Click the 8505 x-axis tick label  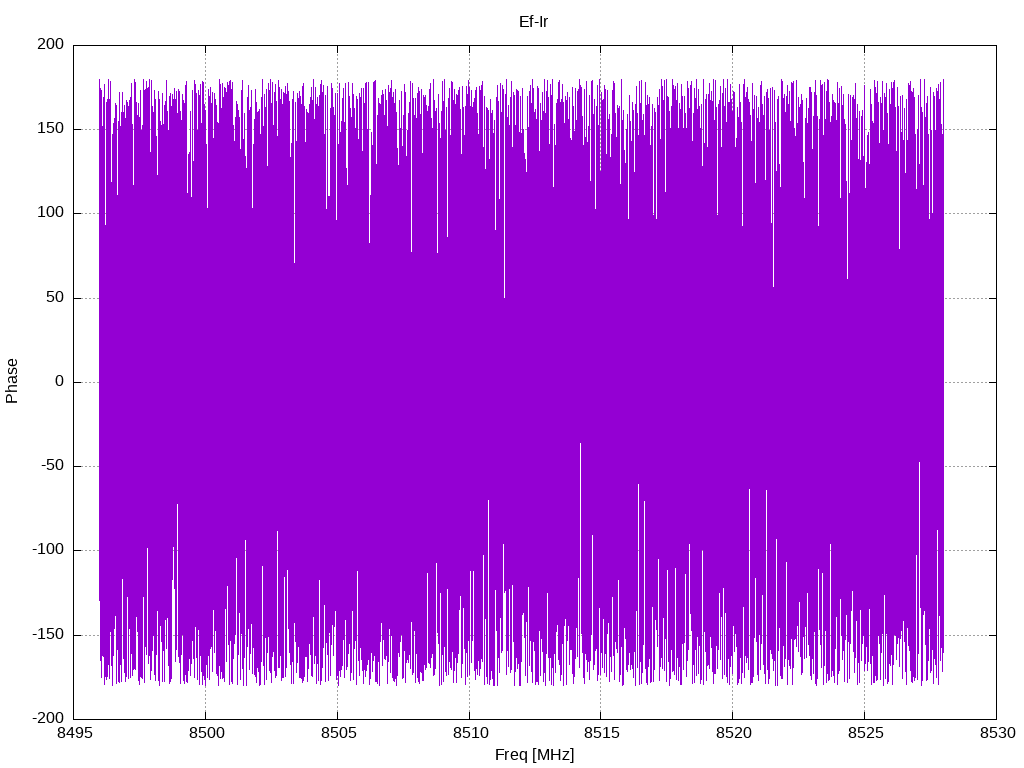click(x=338, y=733)
